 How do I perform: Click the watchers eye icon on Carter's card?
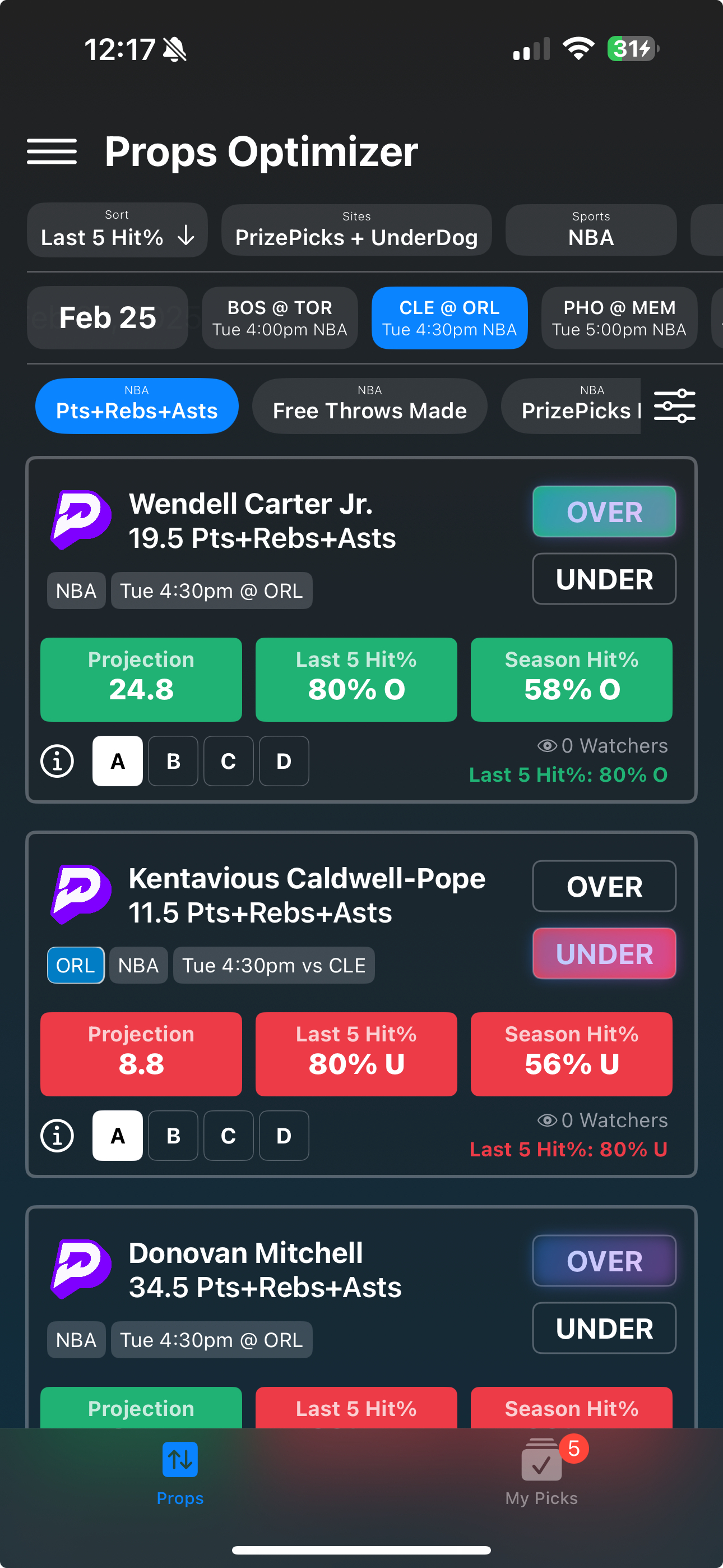click(x=548, y=745)
